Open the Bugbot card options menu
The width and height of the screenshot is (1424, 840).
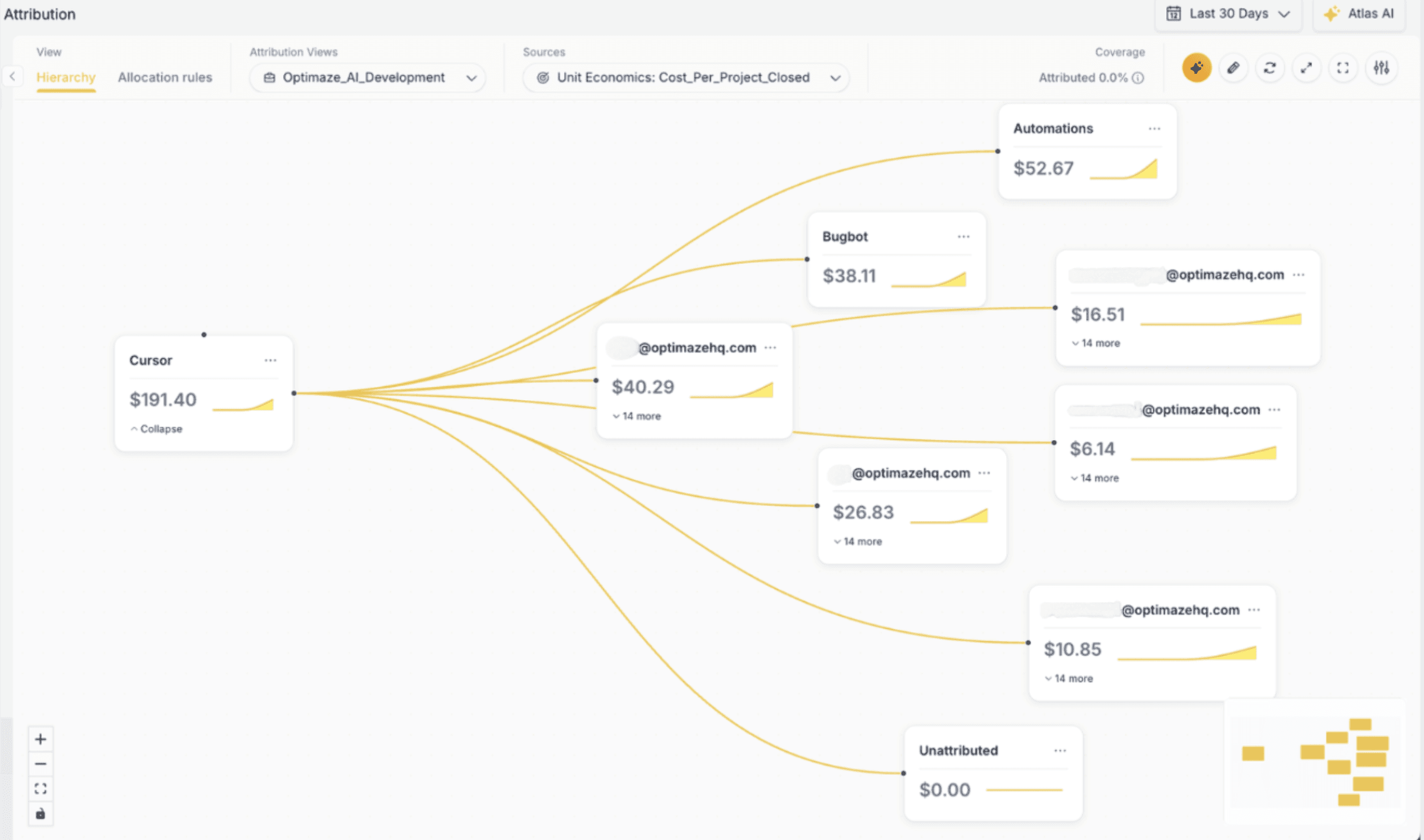click(964, 236)
